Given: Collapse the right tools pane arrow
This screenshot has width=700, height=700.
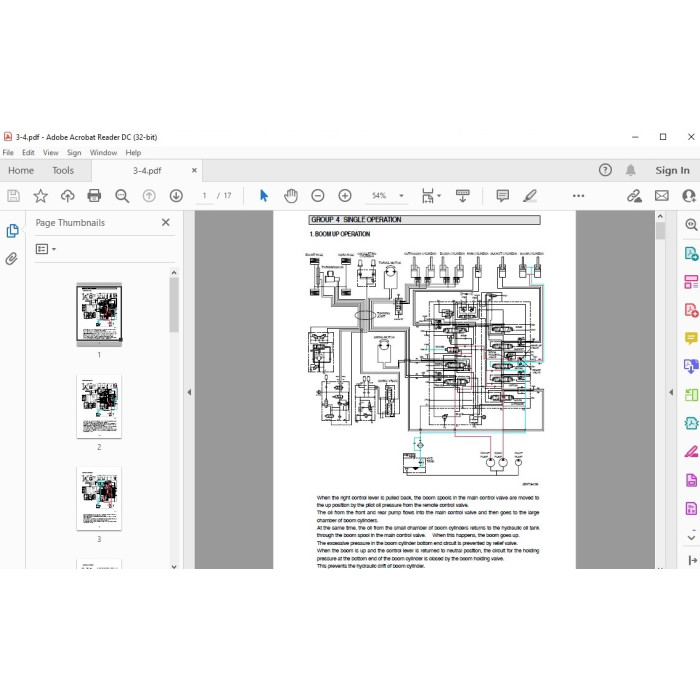Looking at the screenshot, I should [671, 392].
